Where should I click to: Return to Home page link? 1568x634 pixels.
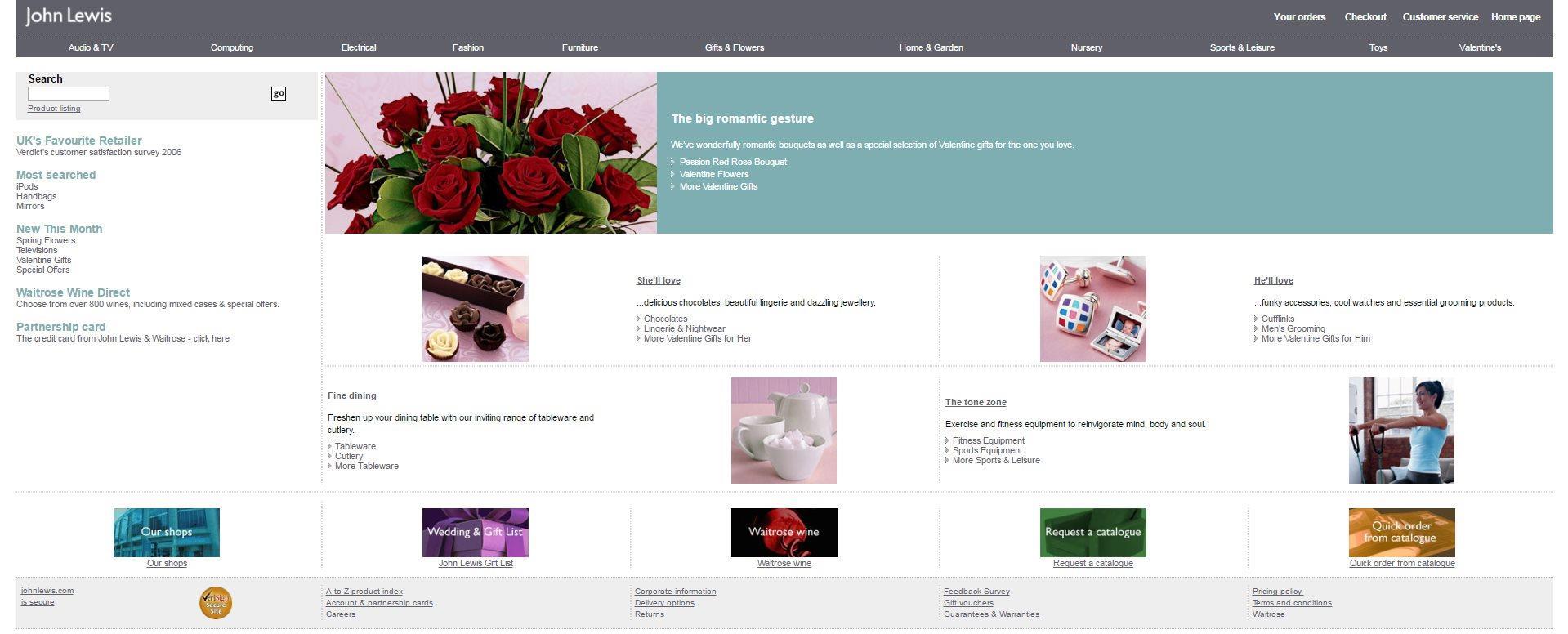click(1516, 17)
